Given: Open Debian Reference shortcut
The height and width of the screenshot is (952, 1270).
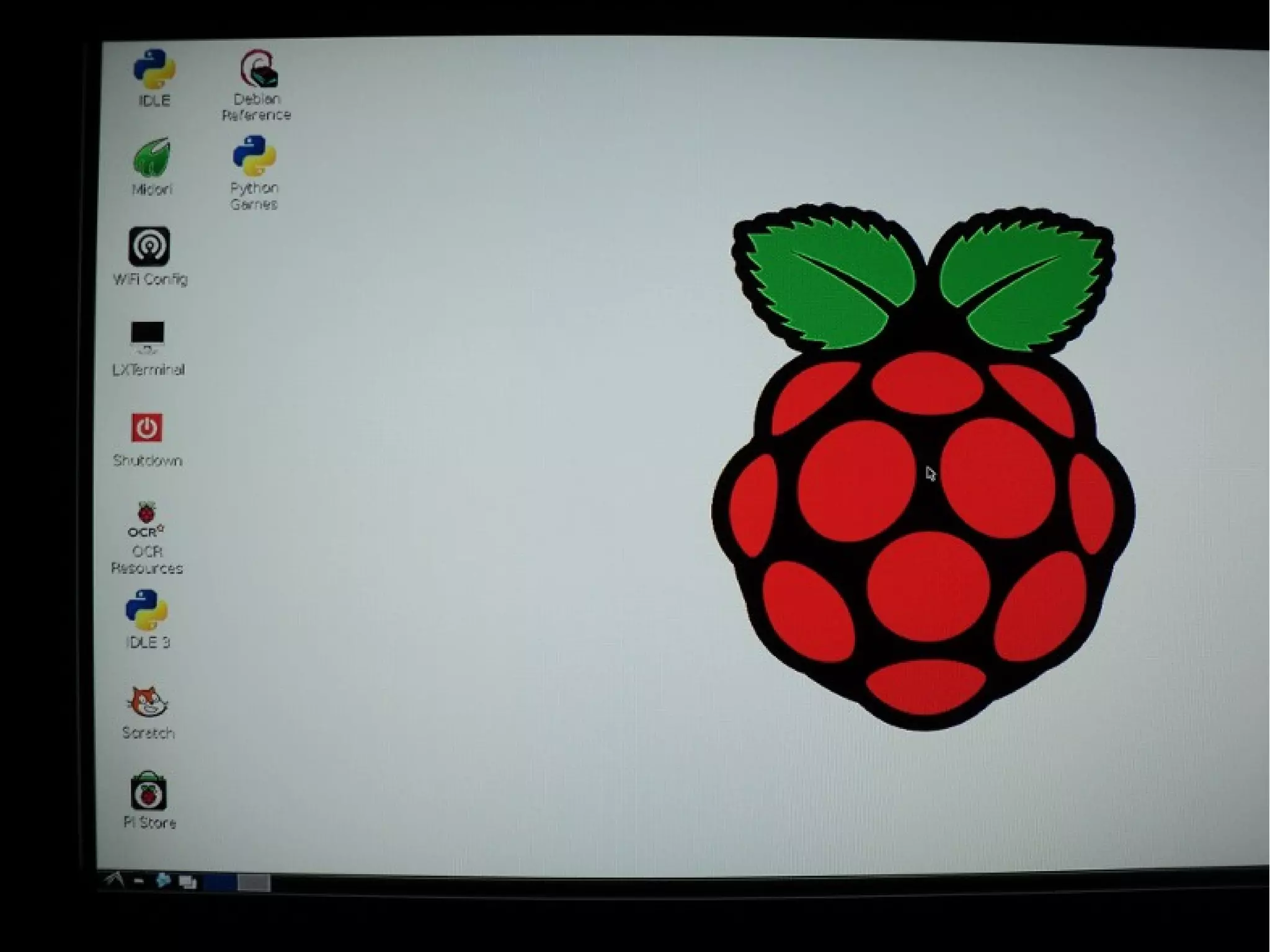Looking at the screenshot, I should (259, 69).
